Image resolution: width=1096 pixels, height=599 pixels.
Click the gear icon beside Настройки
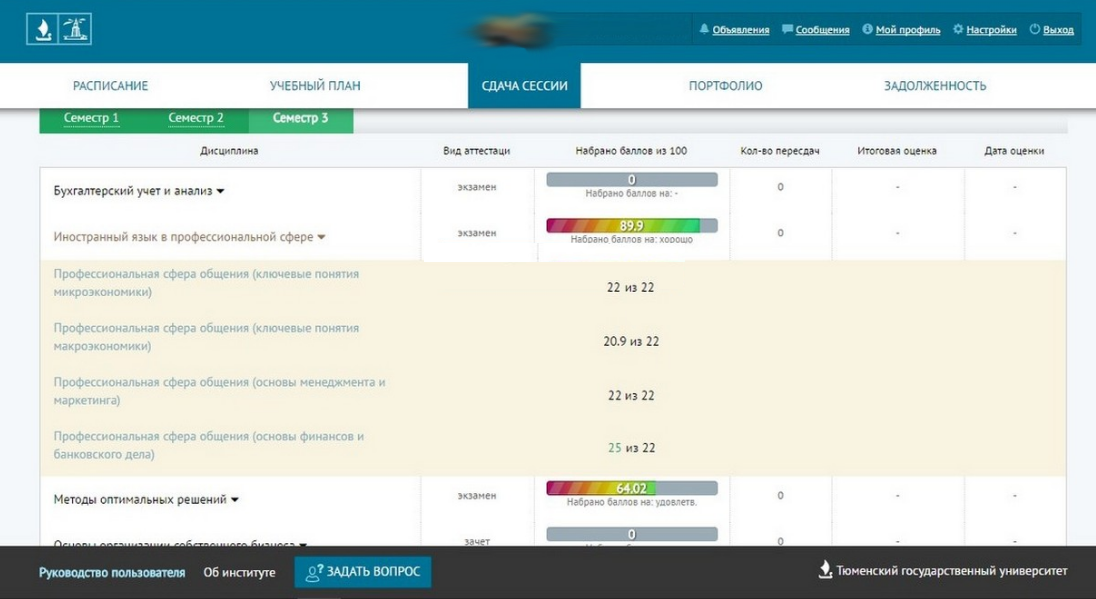pos(958,30)
